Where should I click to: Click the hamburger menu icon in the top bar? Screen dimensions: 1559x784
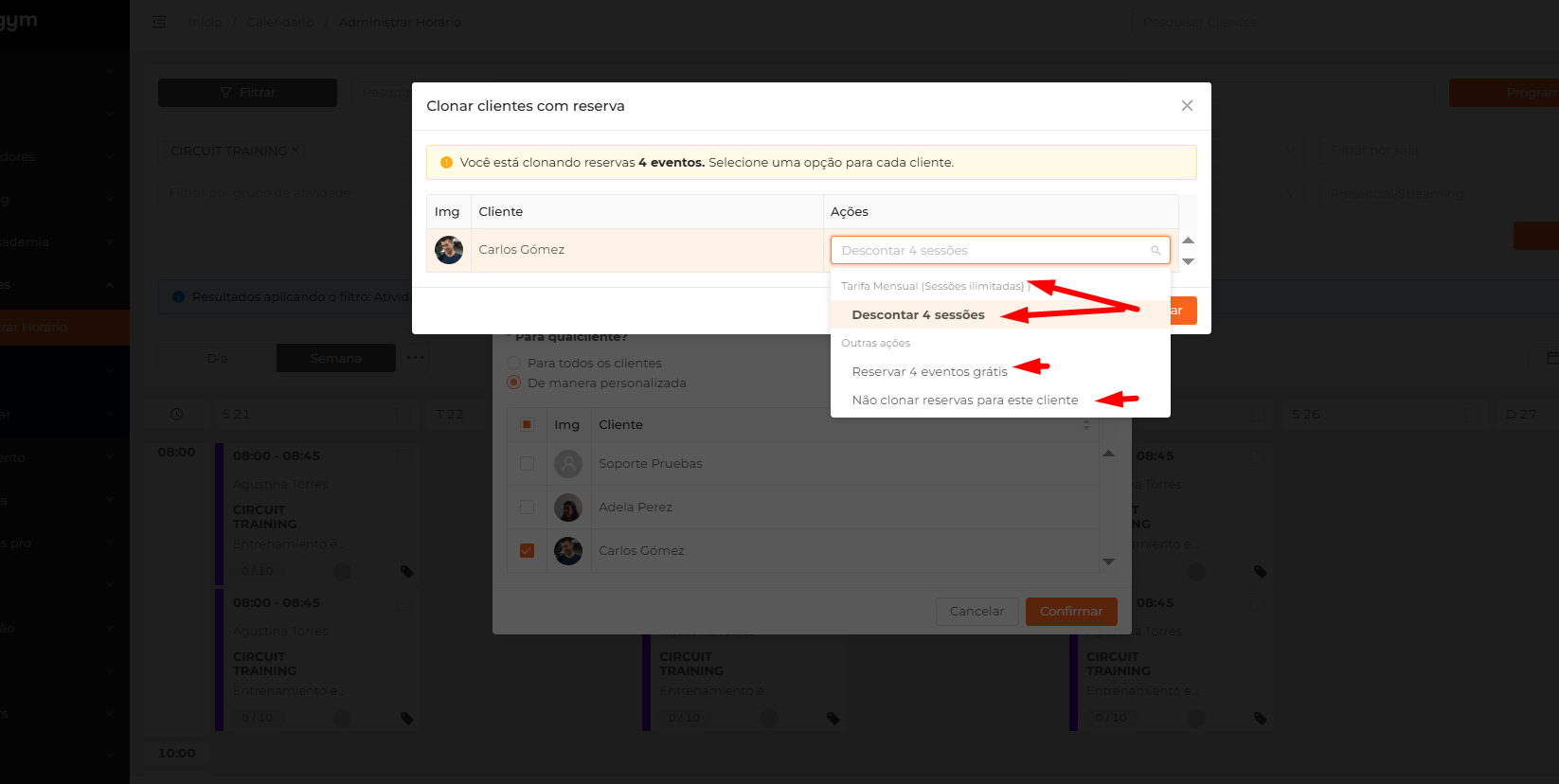(x=159, y=22)
